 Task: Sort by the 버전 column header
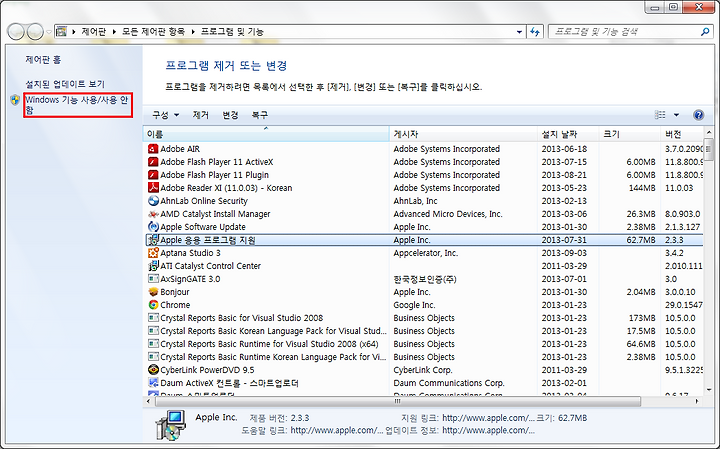(682, 134)
